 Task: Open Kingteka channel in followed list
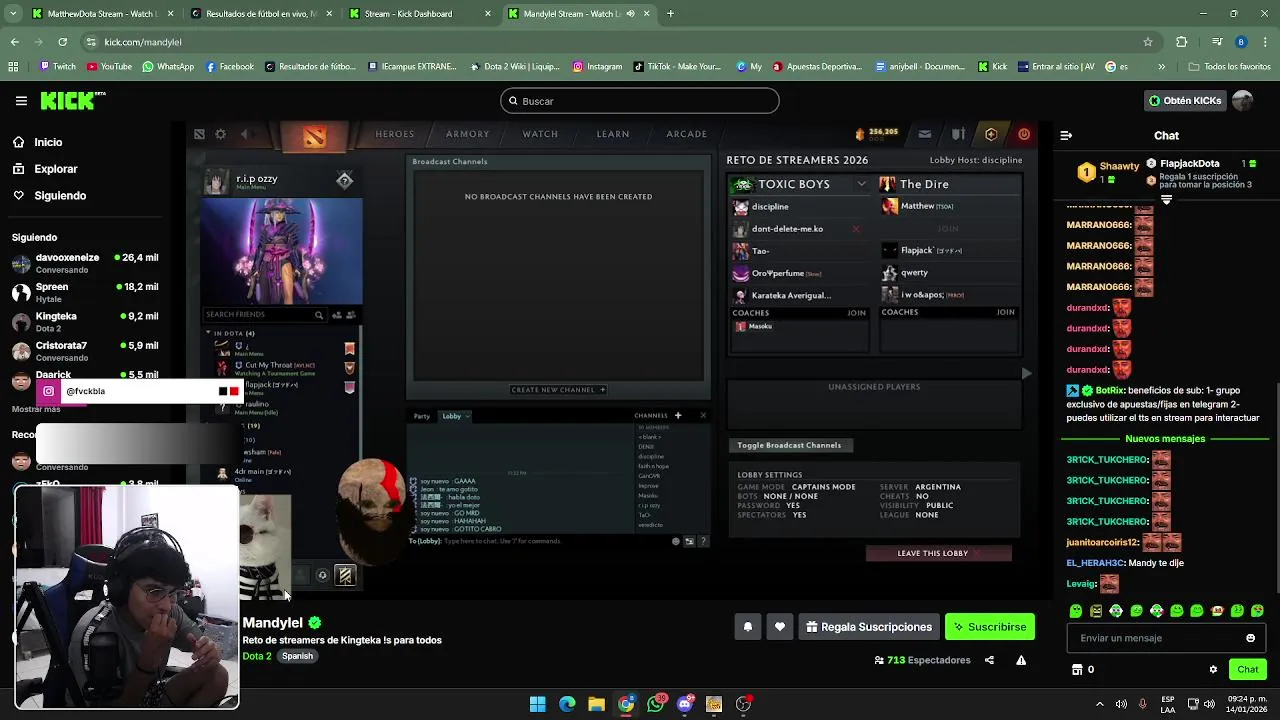[85, 321]
